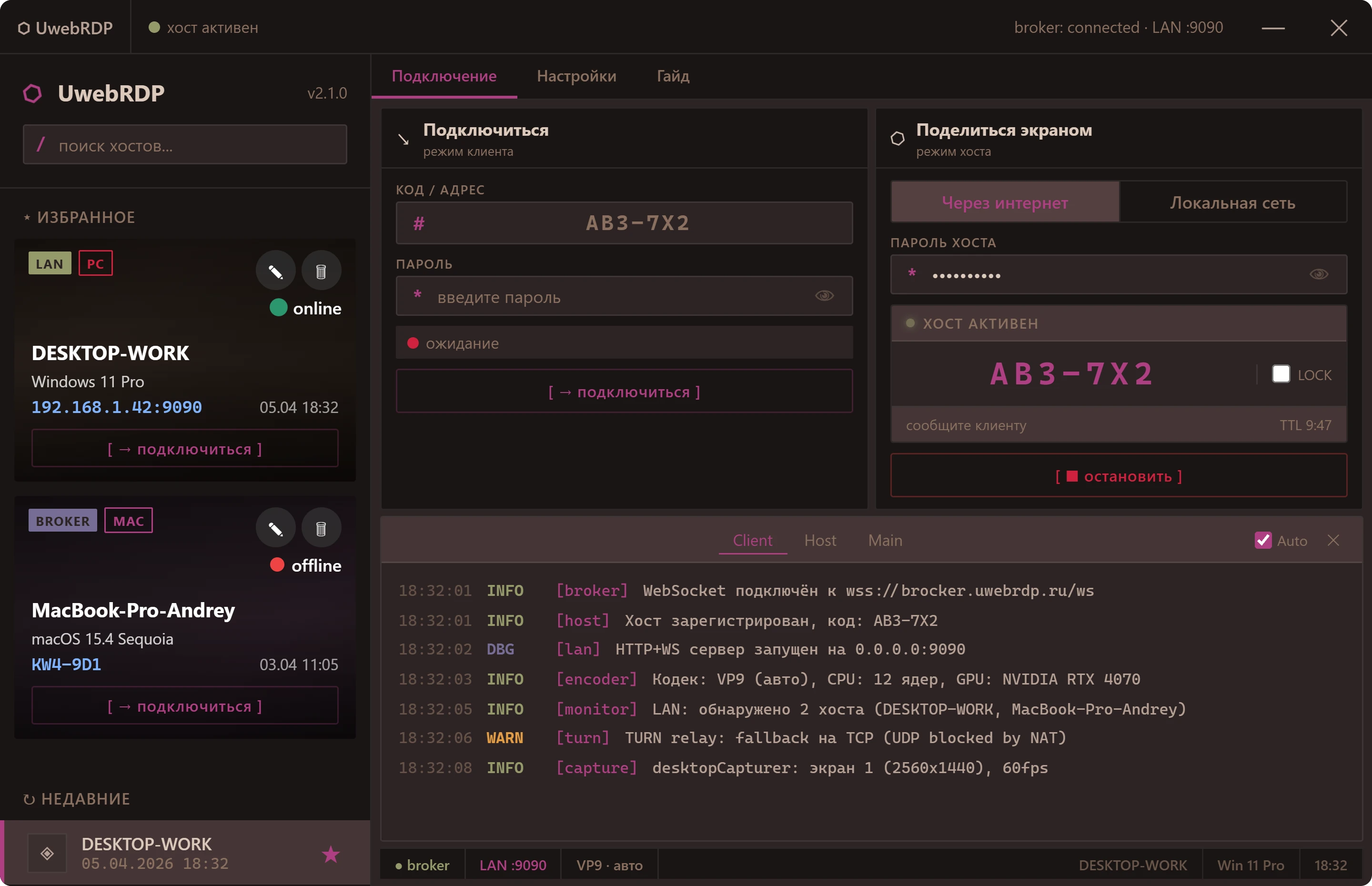Open the Подключение tab
The image size is (1372, 886).
click(x=444, y=76)
